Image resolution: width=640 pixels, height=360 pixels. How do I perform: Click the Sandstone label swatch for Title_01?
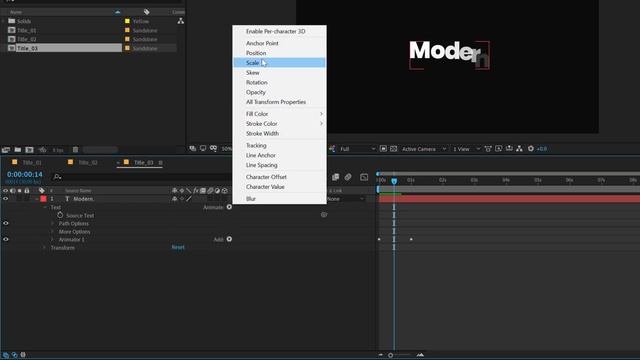tap(127, 30)
